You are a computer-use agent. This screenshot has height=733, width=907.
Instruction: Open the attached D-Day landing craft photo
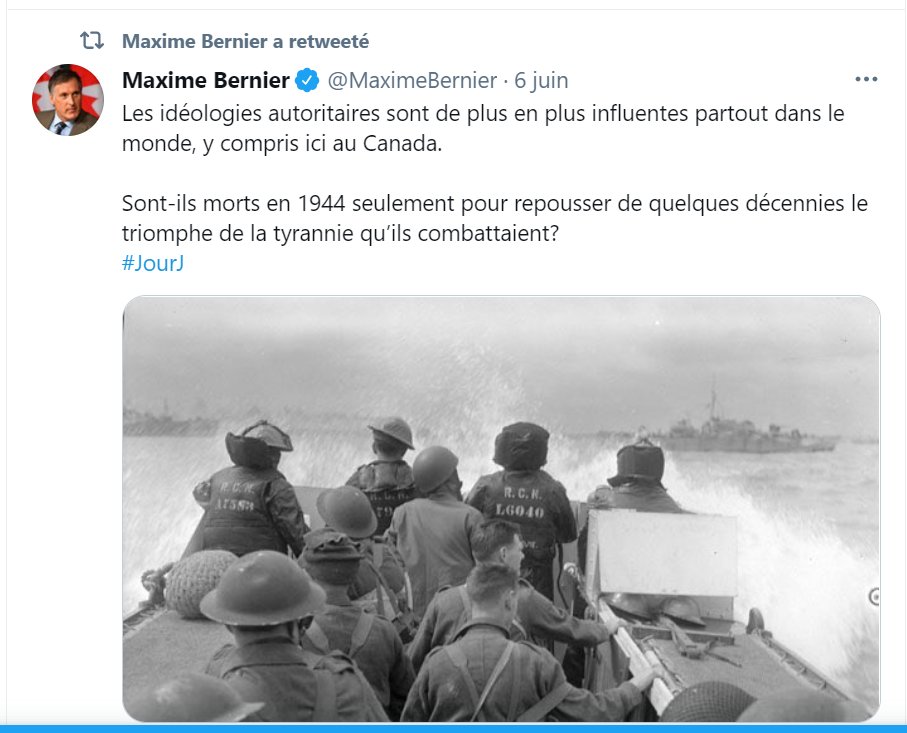tap(501, 509)
